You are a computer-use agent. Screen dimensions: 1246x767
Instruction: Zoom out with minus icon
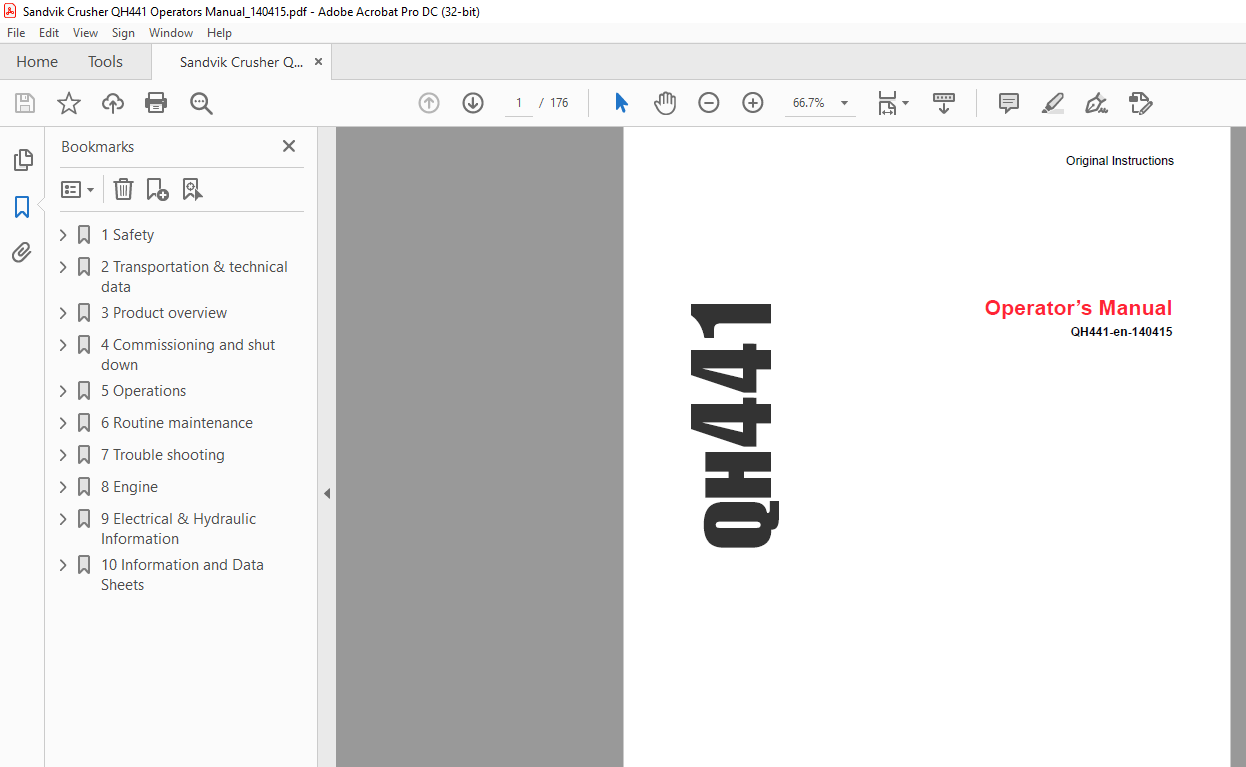point(709,103)
